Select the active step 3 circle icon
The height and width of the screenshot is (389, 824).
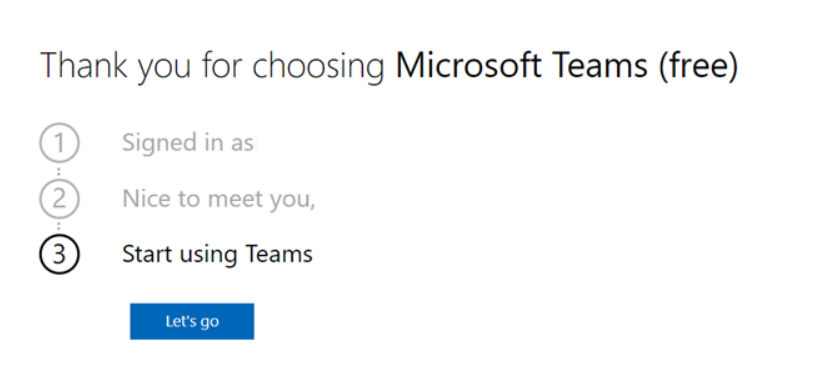[59, 254]
